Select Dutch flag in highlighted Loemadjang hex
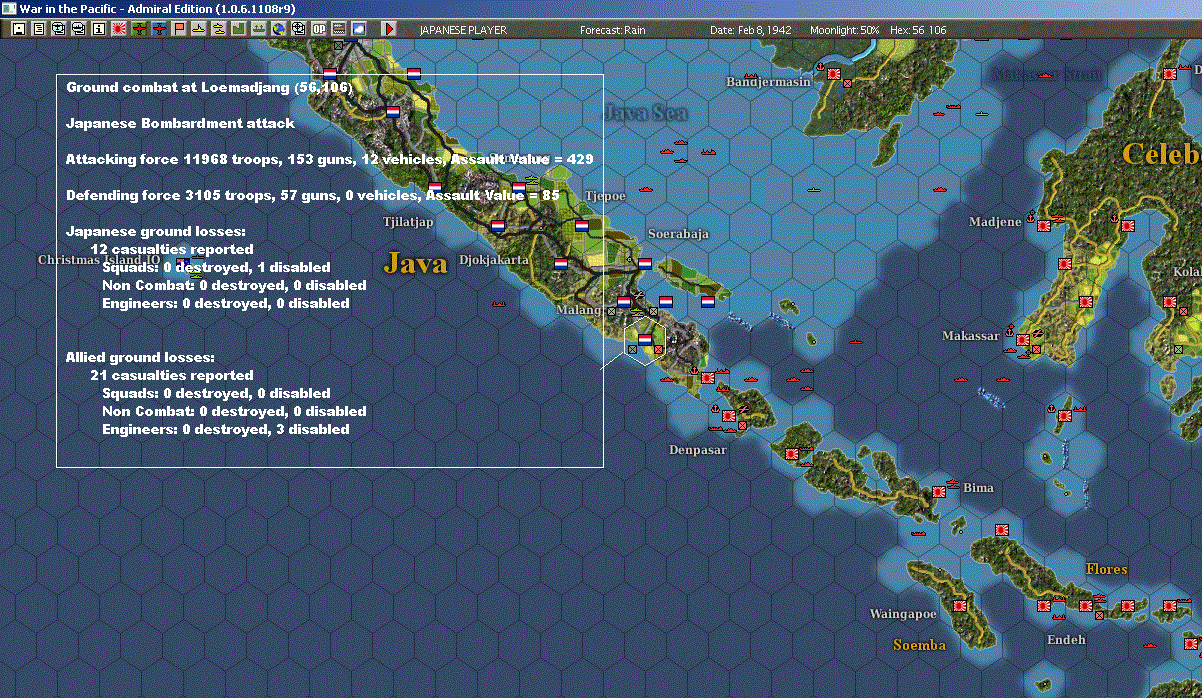The height and width of the screenshot is (698, 1202). point(645,339)
